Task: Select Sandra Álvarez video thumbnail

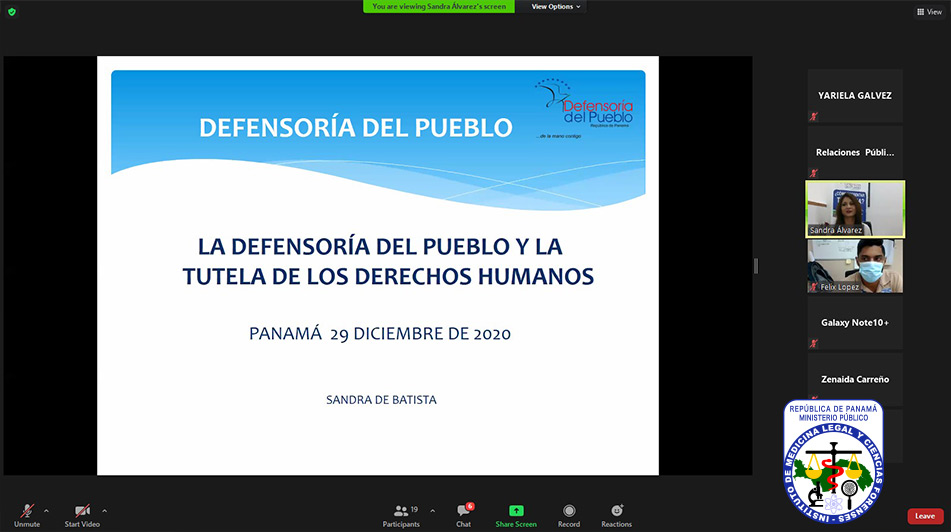Action: pos(855,209)
